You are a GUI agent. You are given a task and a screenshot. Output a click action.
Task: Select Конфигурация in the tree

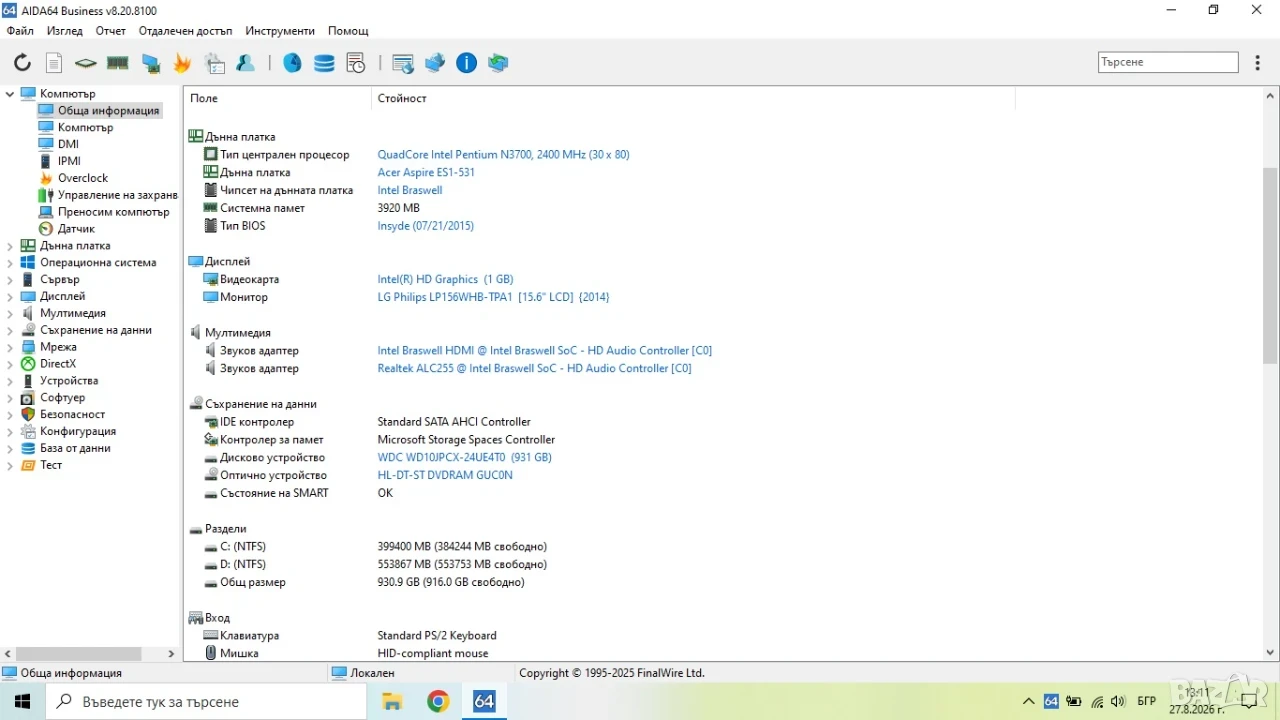pos(78,432)
